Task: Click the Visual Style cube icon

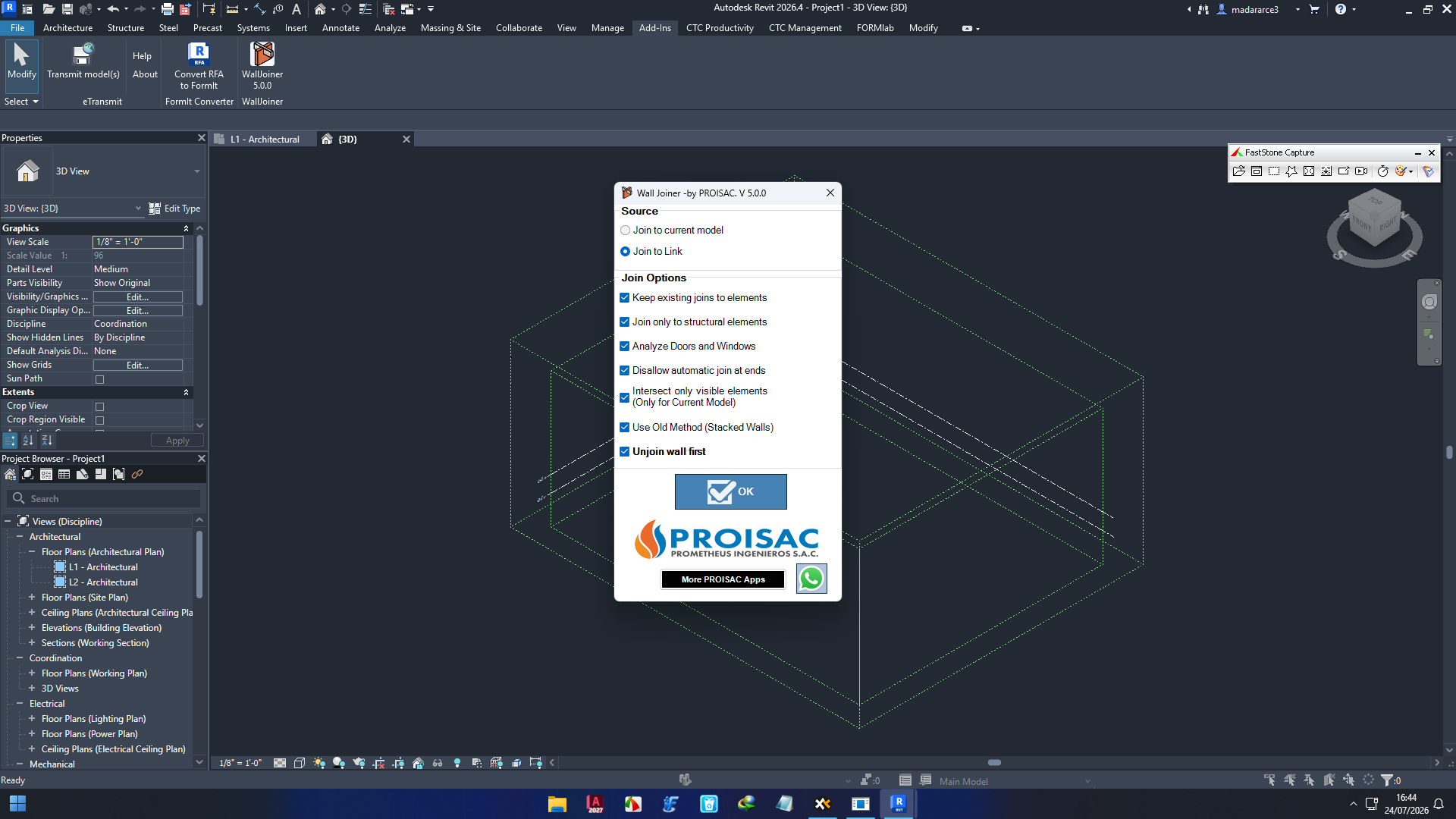Action: 300,763
